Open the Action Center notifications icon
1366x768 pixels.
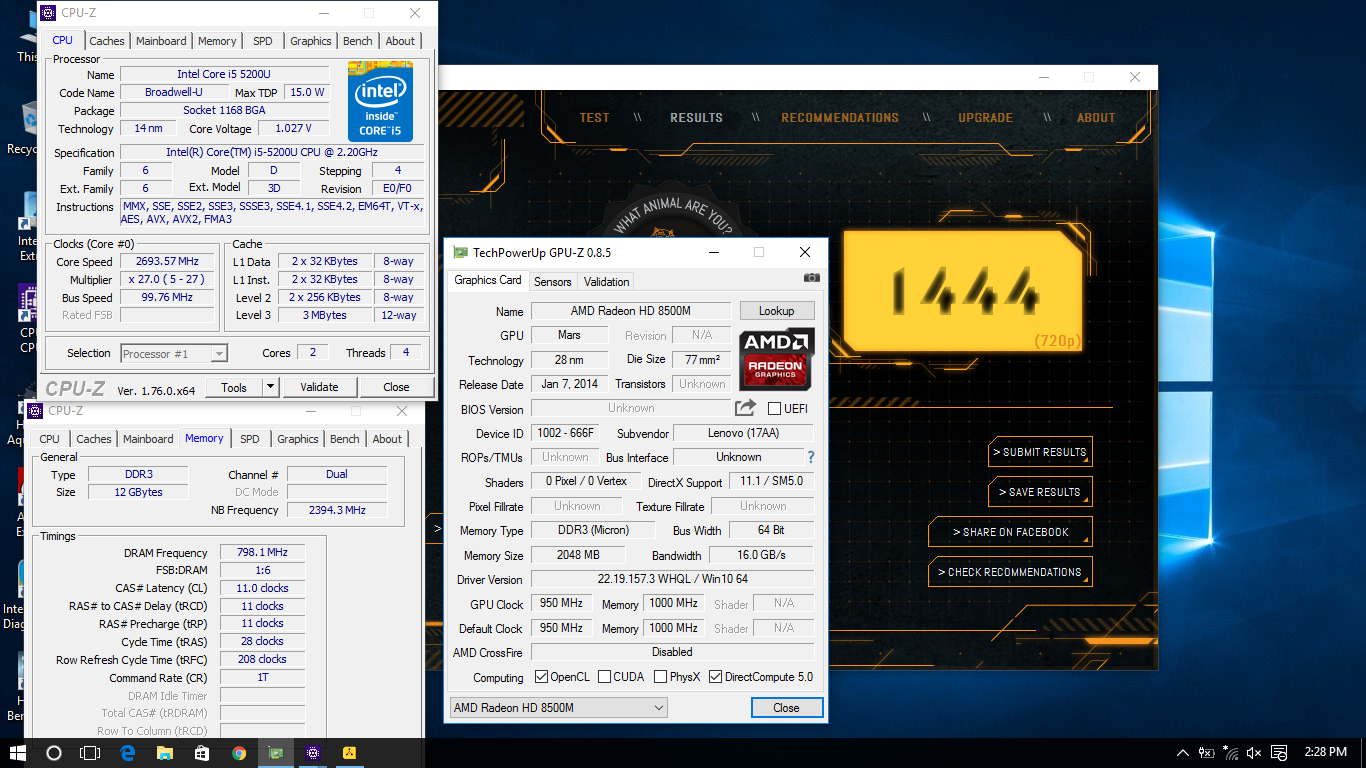[1279, 753]
